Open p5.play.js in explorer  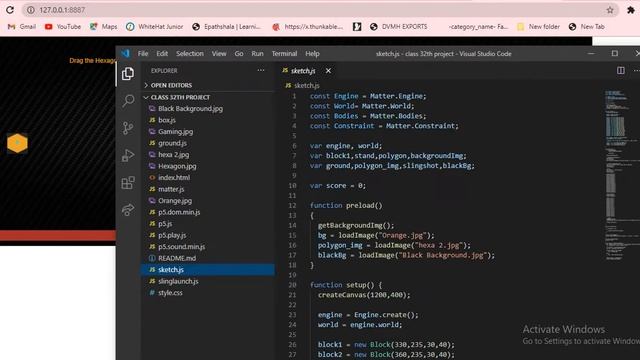(x=208, y=235)
